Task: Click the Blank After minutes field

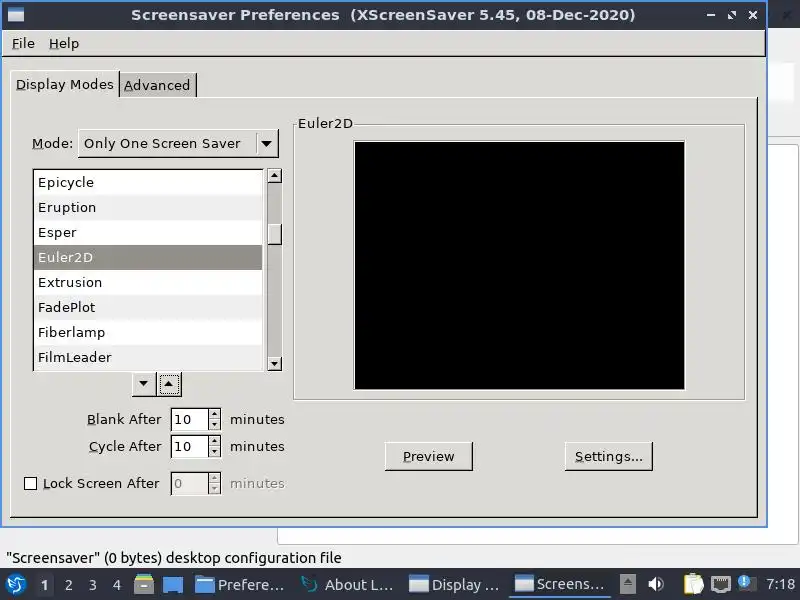Action: (189, 419)
